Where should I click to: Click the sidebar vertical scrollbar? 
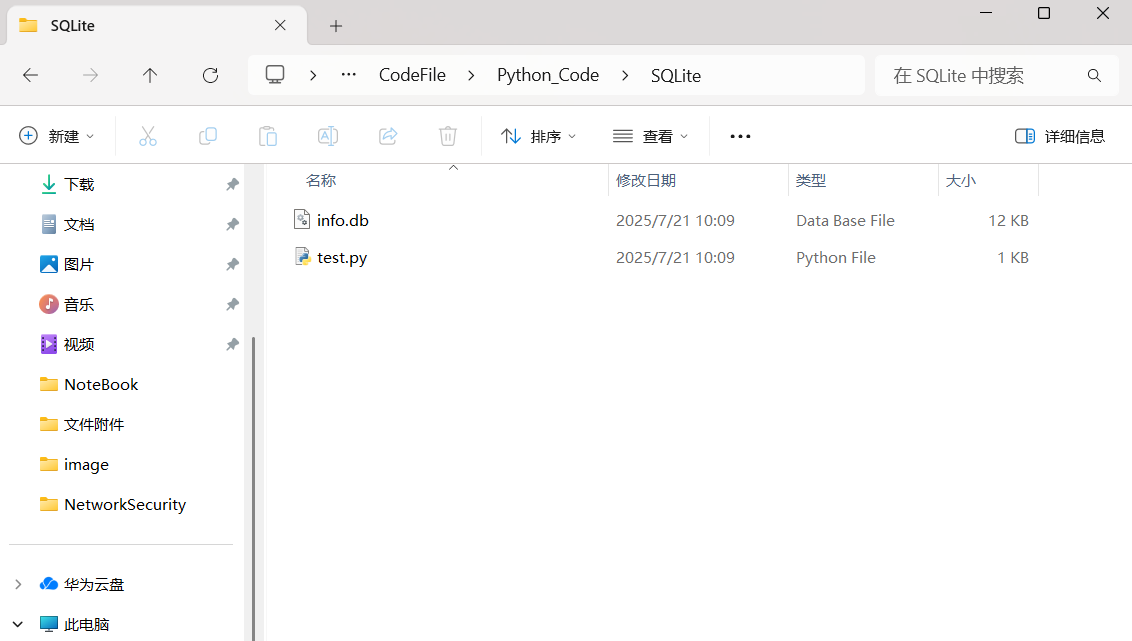pyautogui.click(x=253, y=488)
